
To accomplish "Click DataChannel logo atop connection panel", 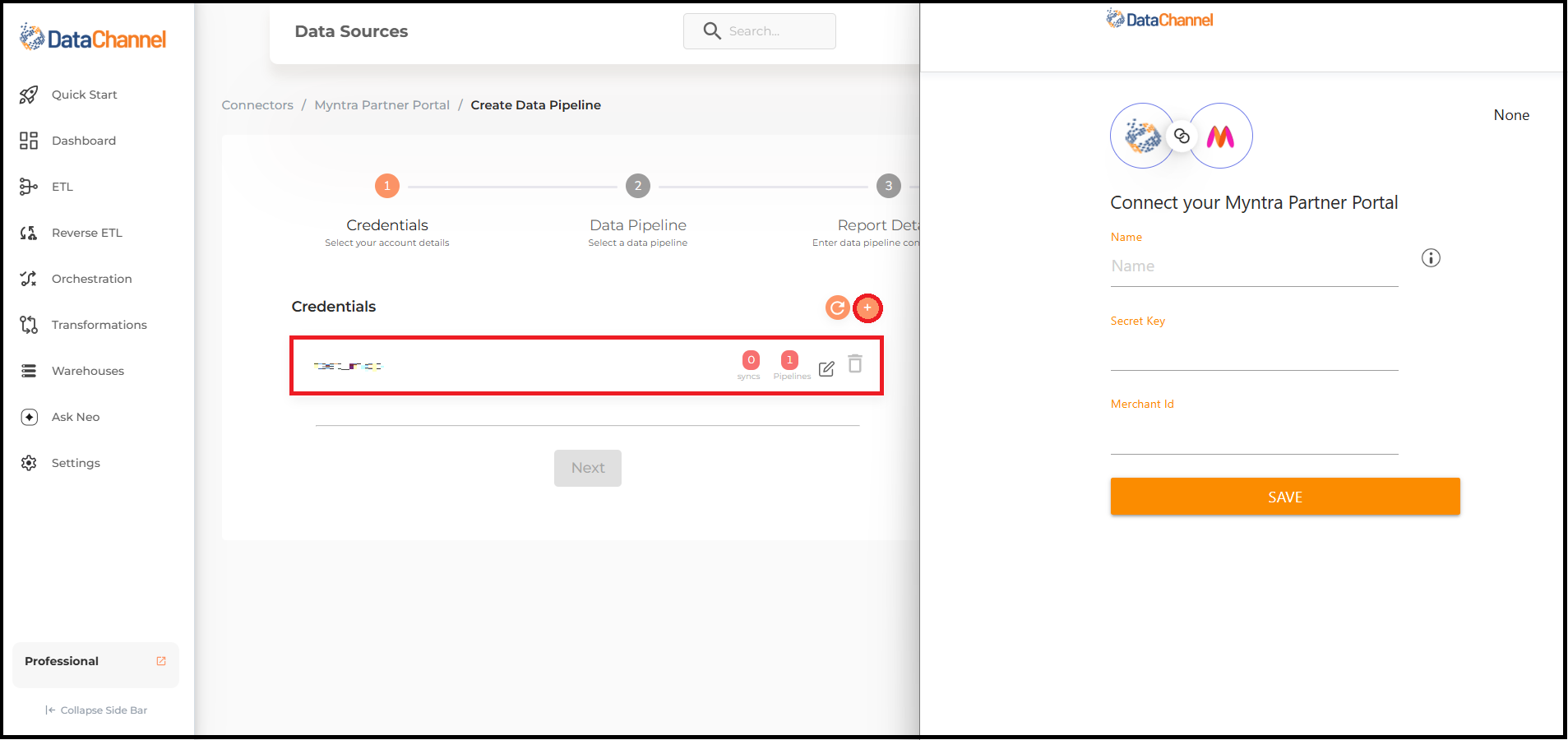I will click(1159, 19).
